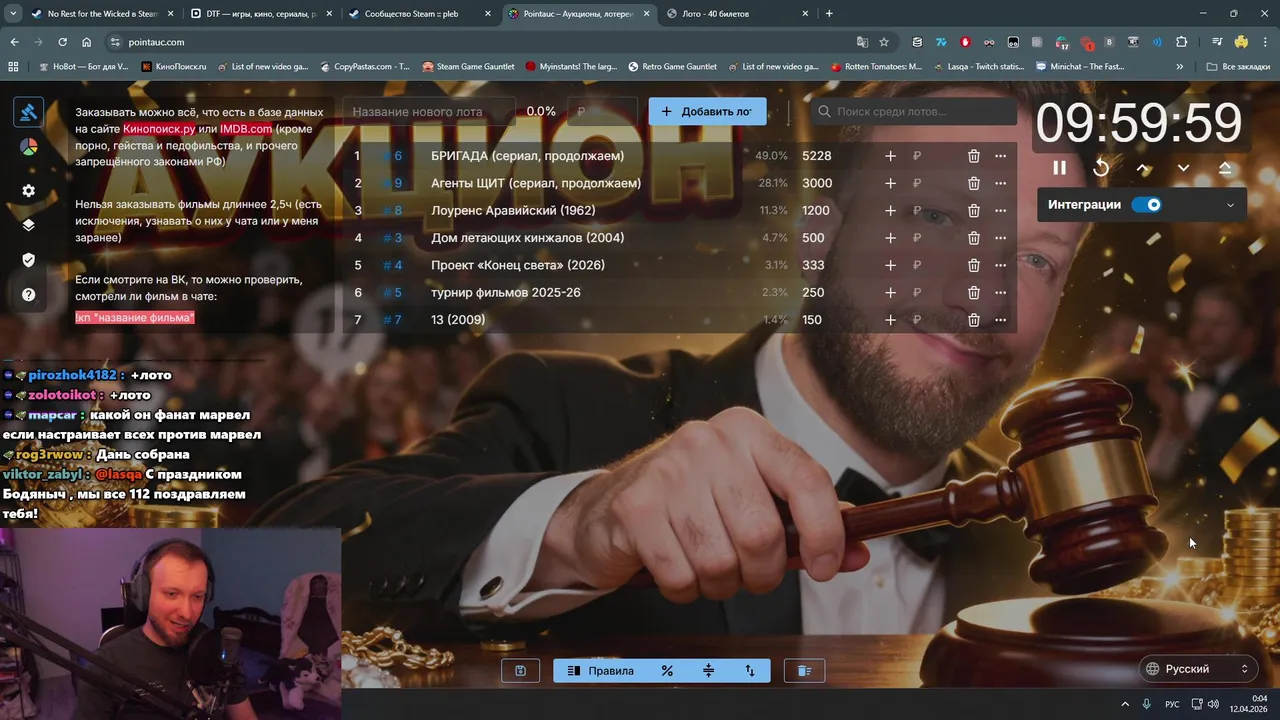Click the compact rows icon in bottom toolbar
This screenshot has width=1280, height=720.
pyautogui.click(x=708, y=671)
